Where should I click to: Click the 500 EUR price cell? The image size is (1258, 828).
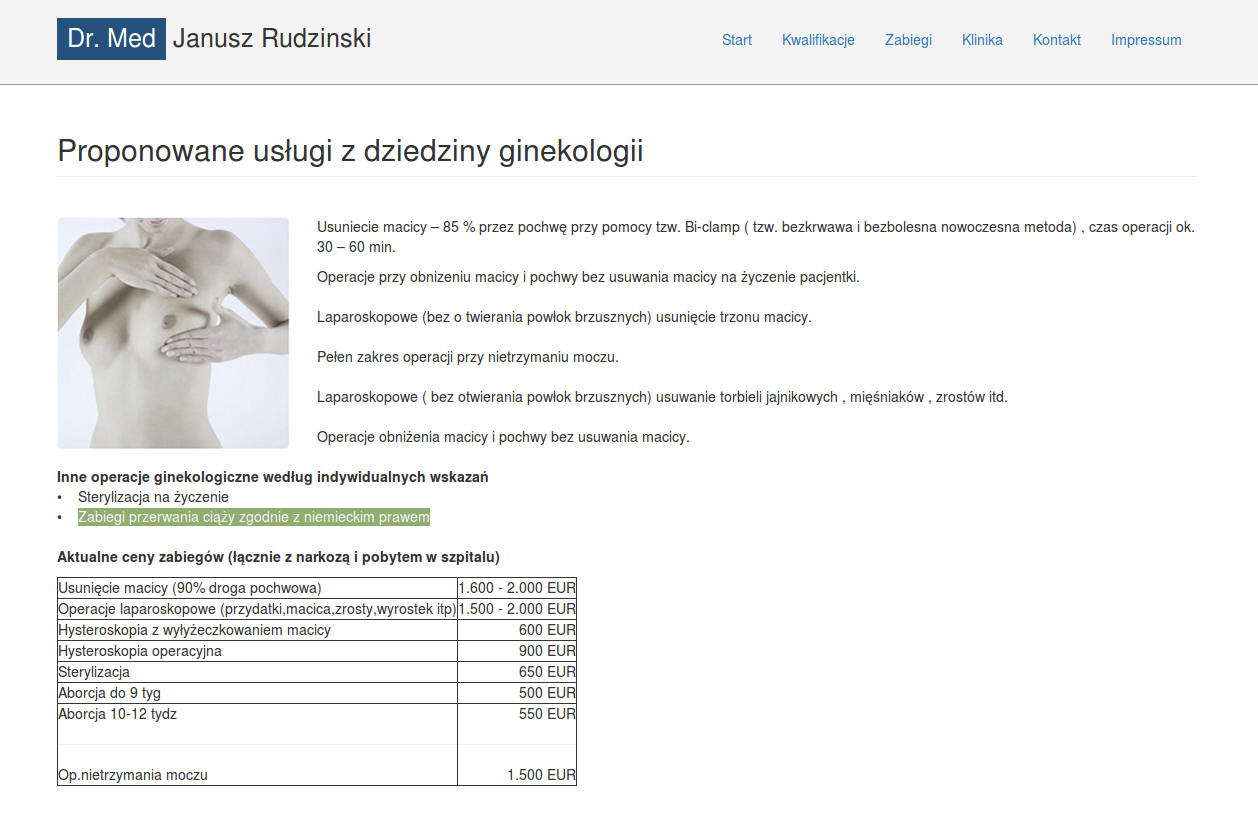(517, 693)
